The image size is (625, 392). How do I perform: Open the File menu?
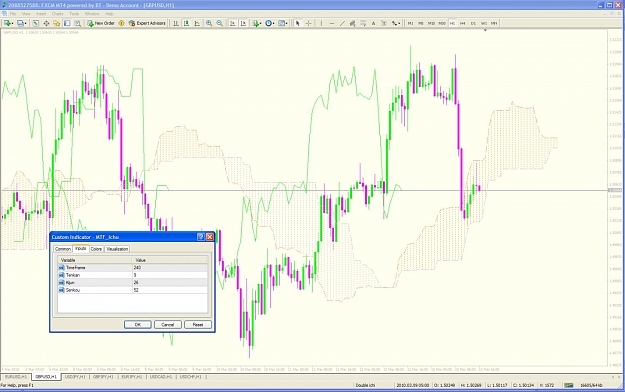coord(13,14)
